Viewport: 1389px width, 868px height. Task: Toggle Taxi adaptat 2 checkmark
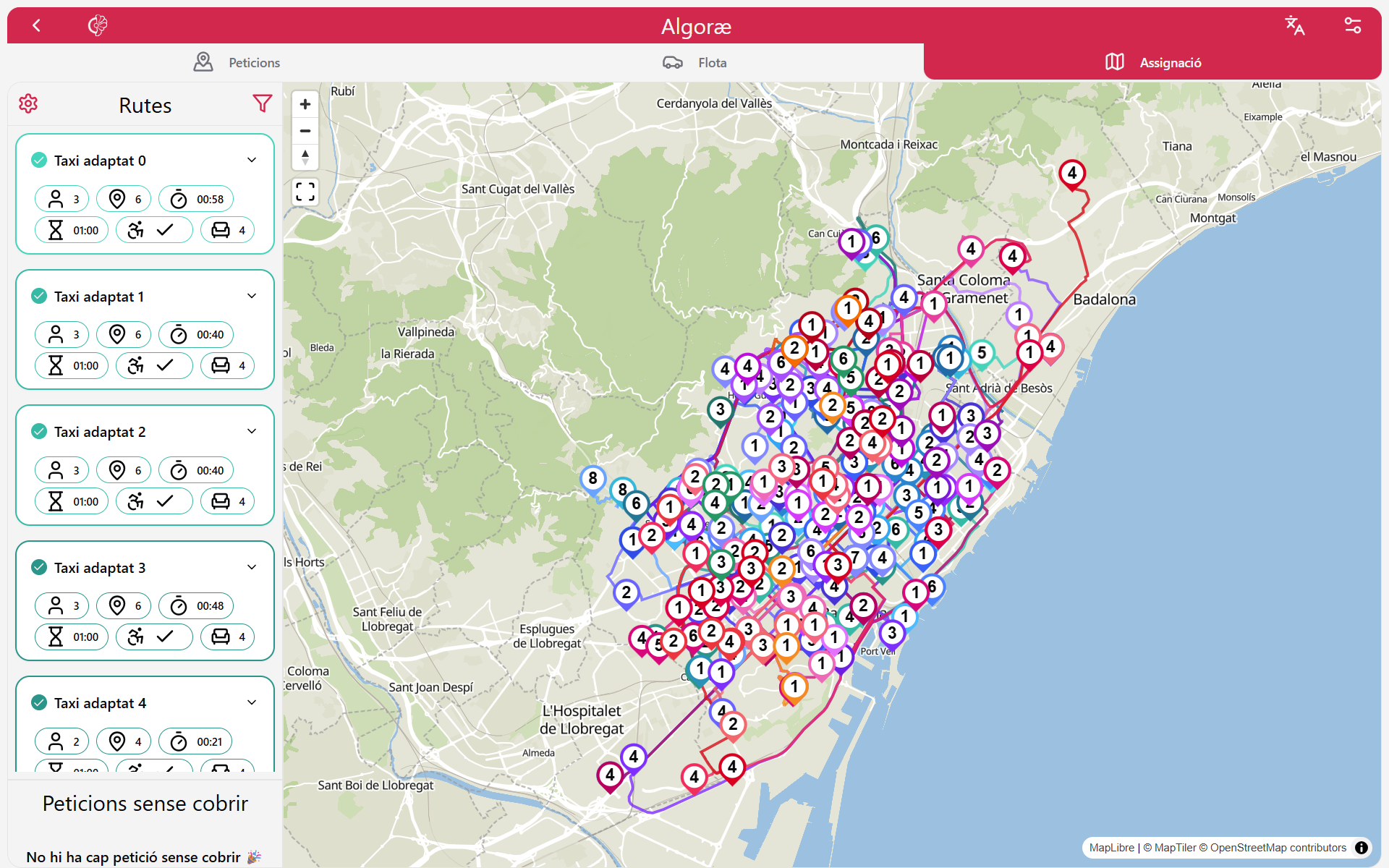tap(39, 432)
